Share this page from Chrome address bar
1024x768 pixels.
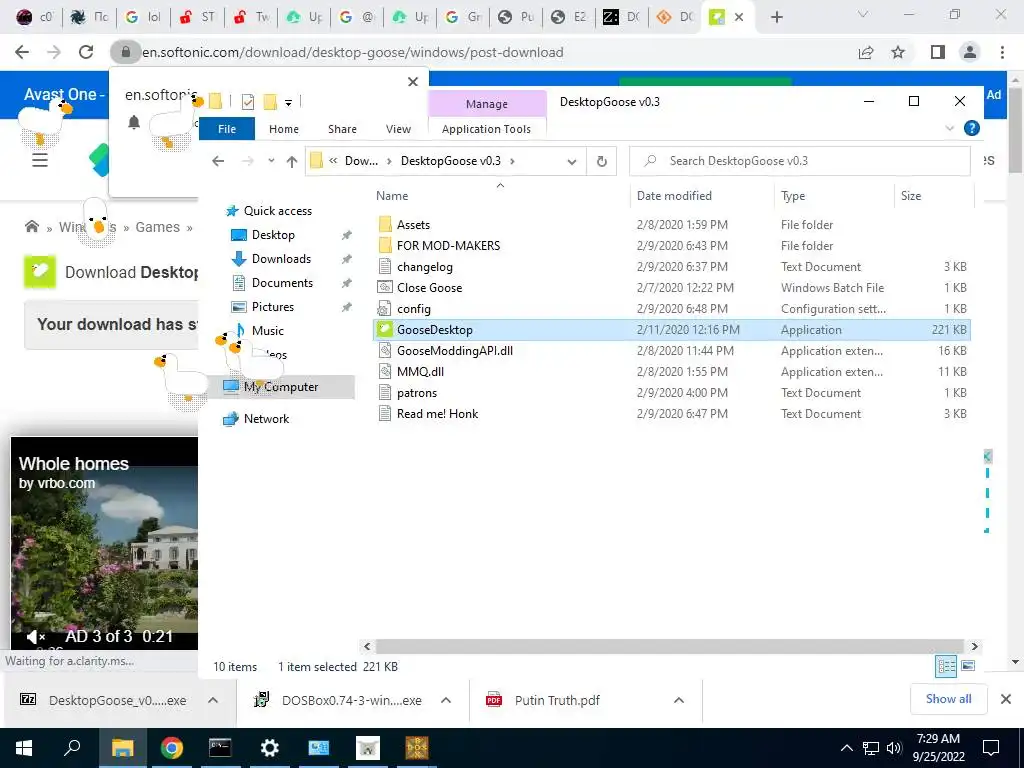pyautogui.click(x=866, y=52)
